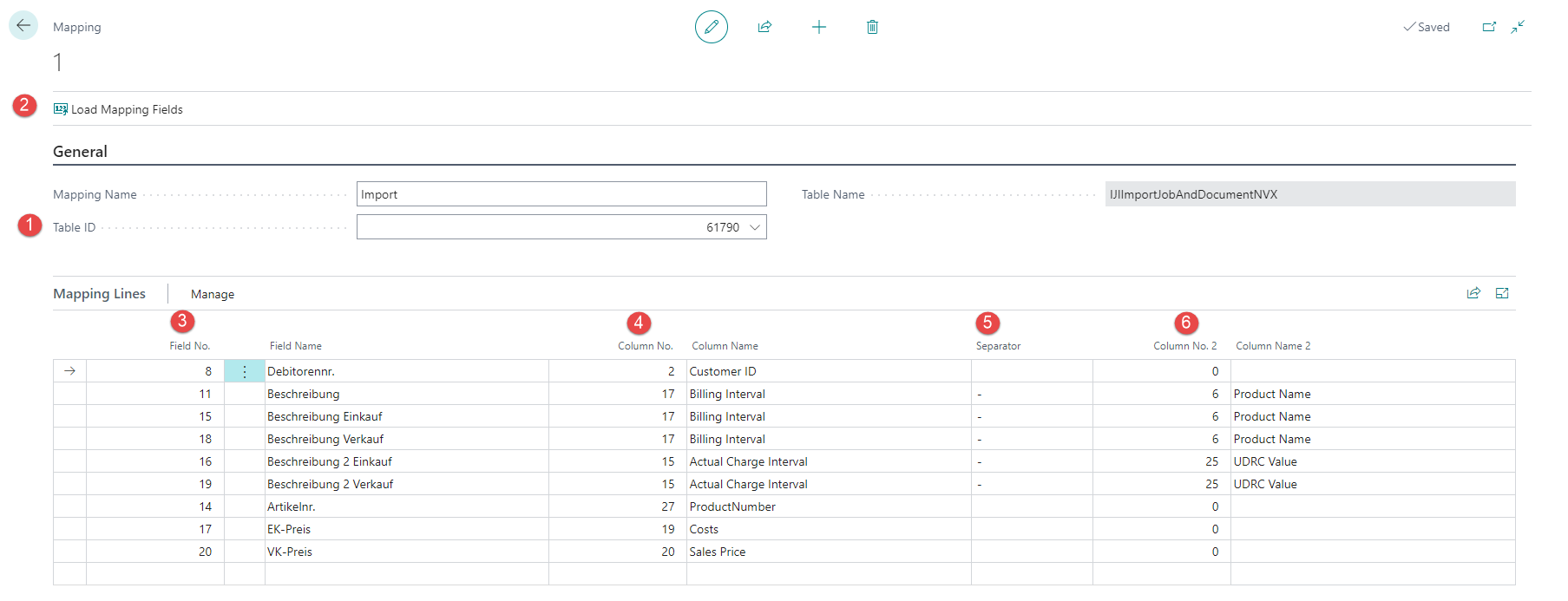
Task: Click the Mapping Lines heading
Action: point(99,294)
